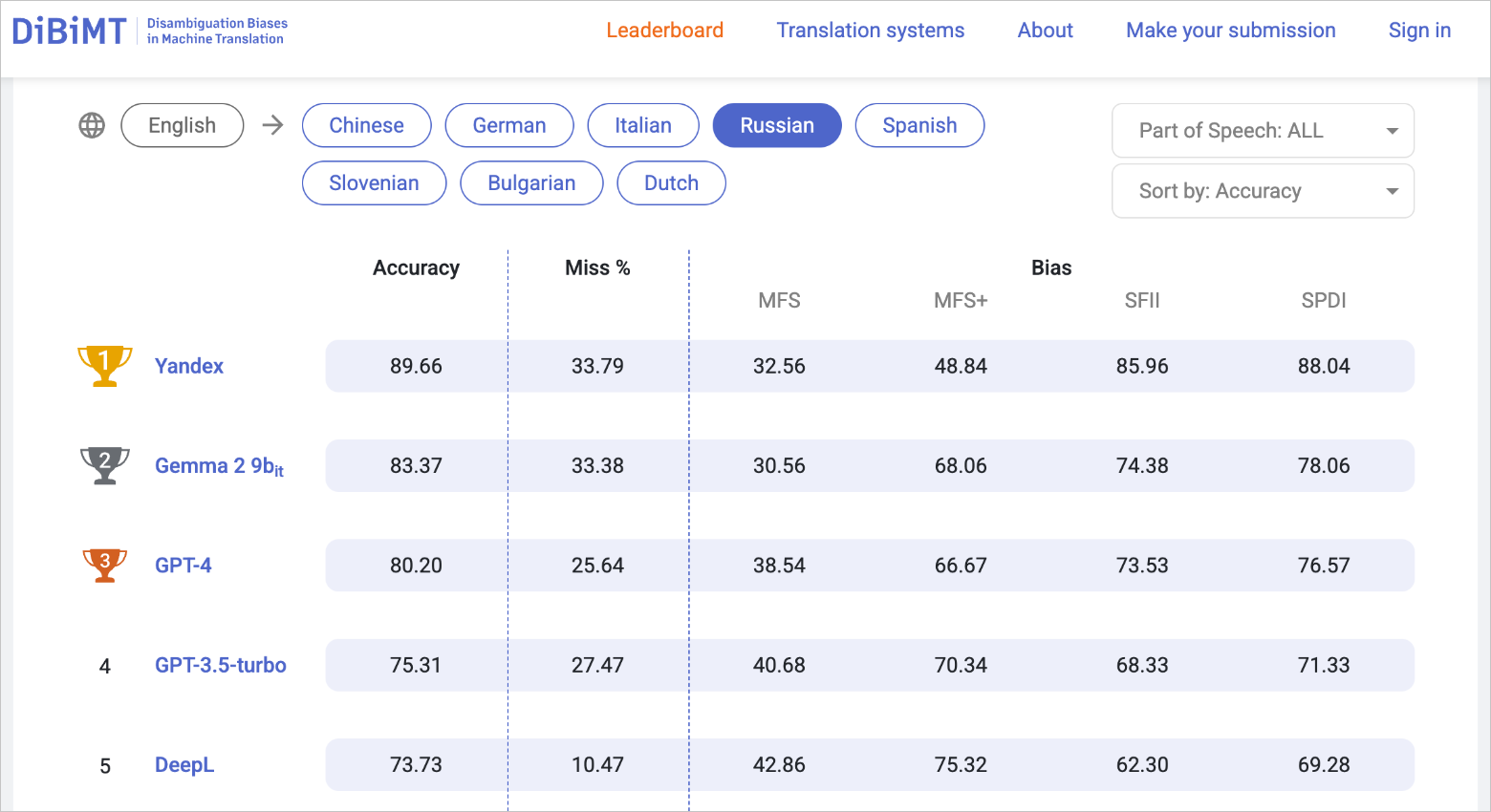The width and height of the screenshot is (1491, 812).
Task: Choose the Dutch target language pill
Action: click(x=671, y=183)
